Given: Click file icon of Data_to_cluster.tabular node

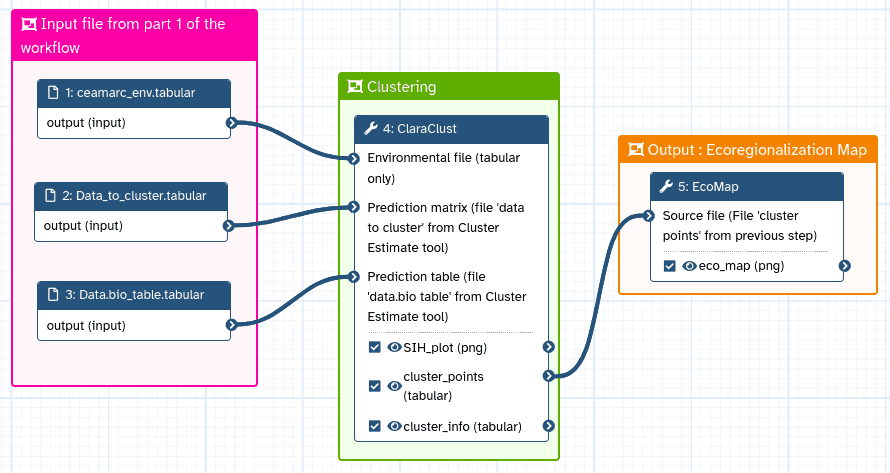Looking at the screenshot, I should pos(50,196).
